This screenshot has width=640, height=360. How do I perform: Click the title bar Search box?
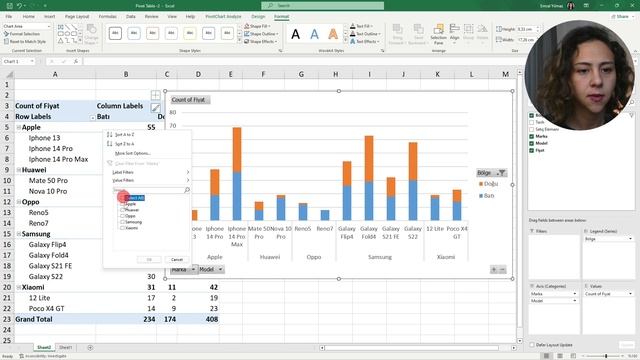coord(322,6)
